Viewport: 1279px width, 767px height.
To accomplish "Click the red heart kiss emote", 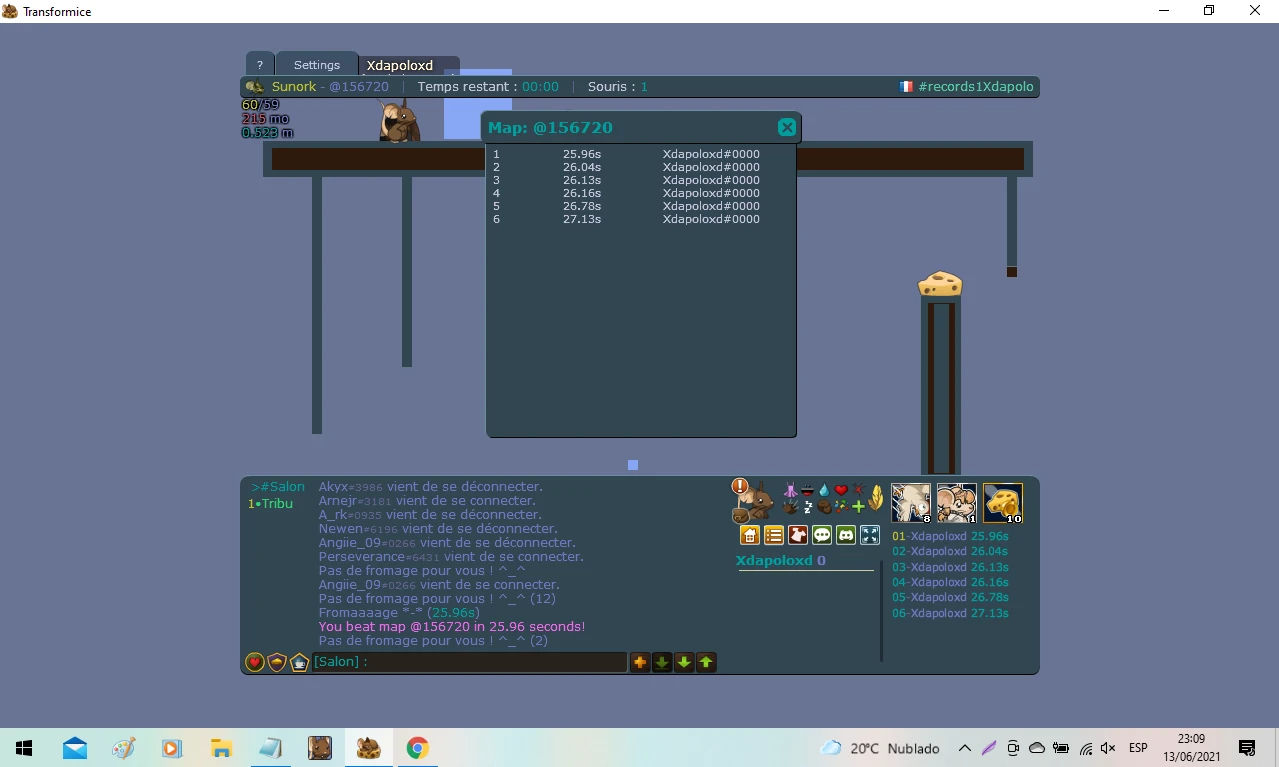I will [x=841, y=490].
